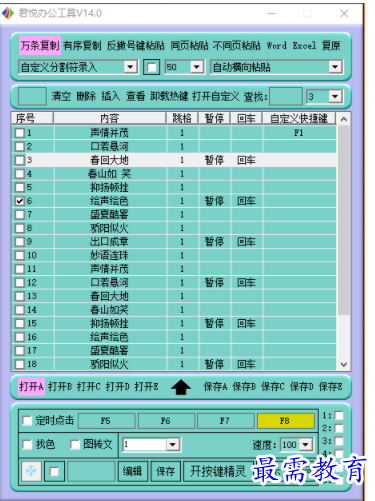
Task: Click 打开E
Action: pyautogui.click(x=146, y=387)
